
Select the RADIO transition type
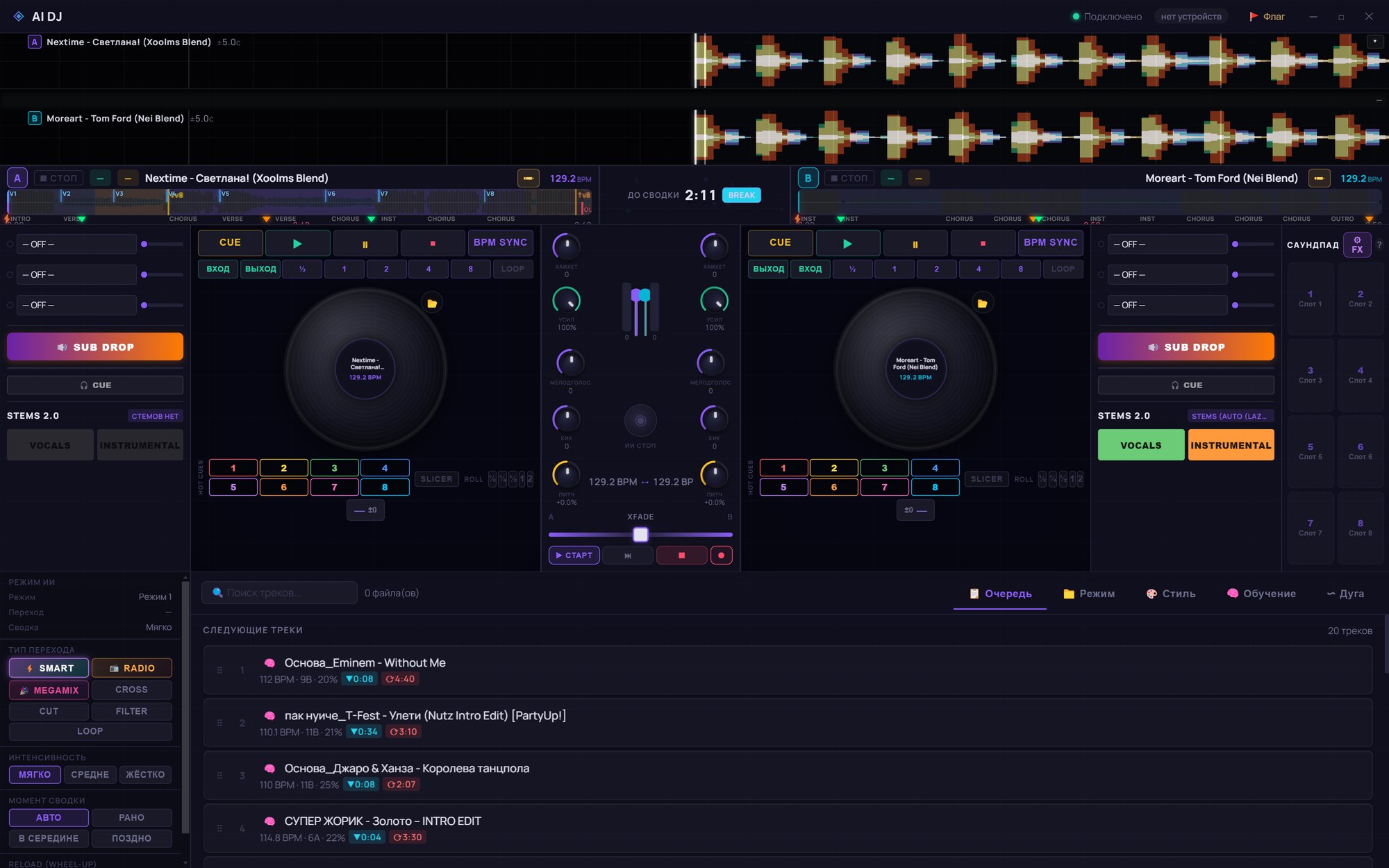pos(132,668)
